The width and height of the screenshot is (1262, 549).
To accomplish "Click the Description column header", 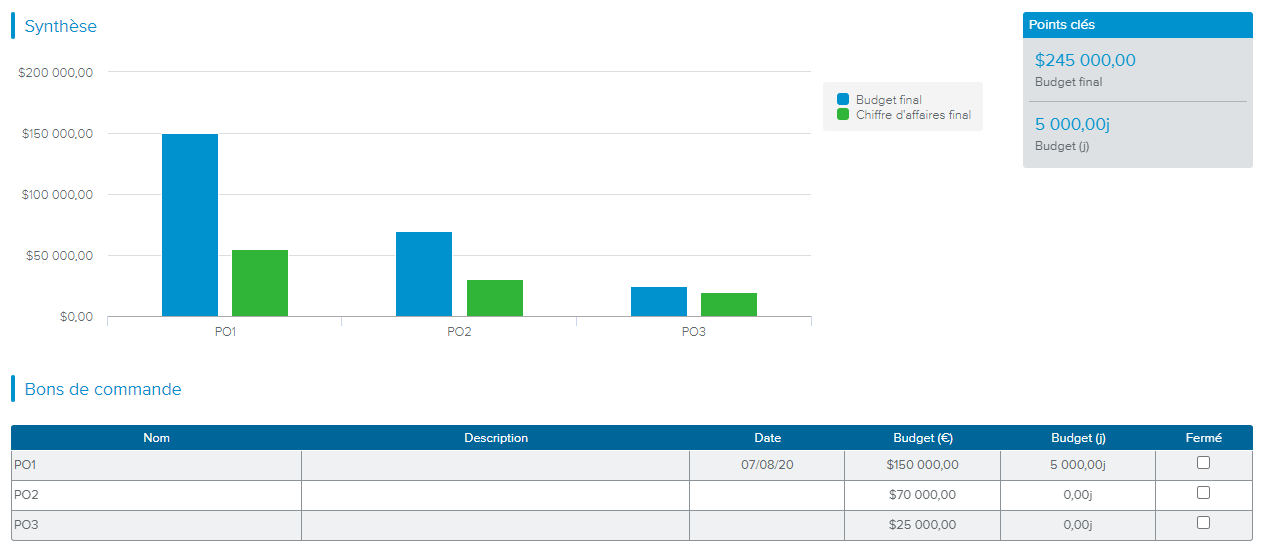I will (x=496, y=438).
